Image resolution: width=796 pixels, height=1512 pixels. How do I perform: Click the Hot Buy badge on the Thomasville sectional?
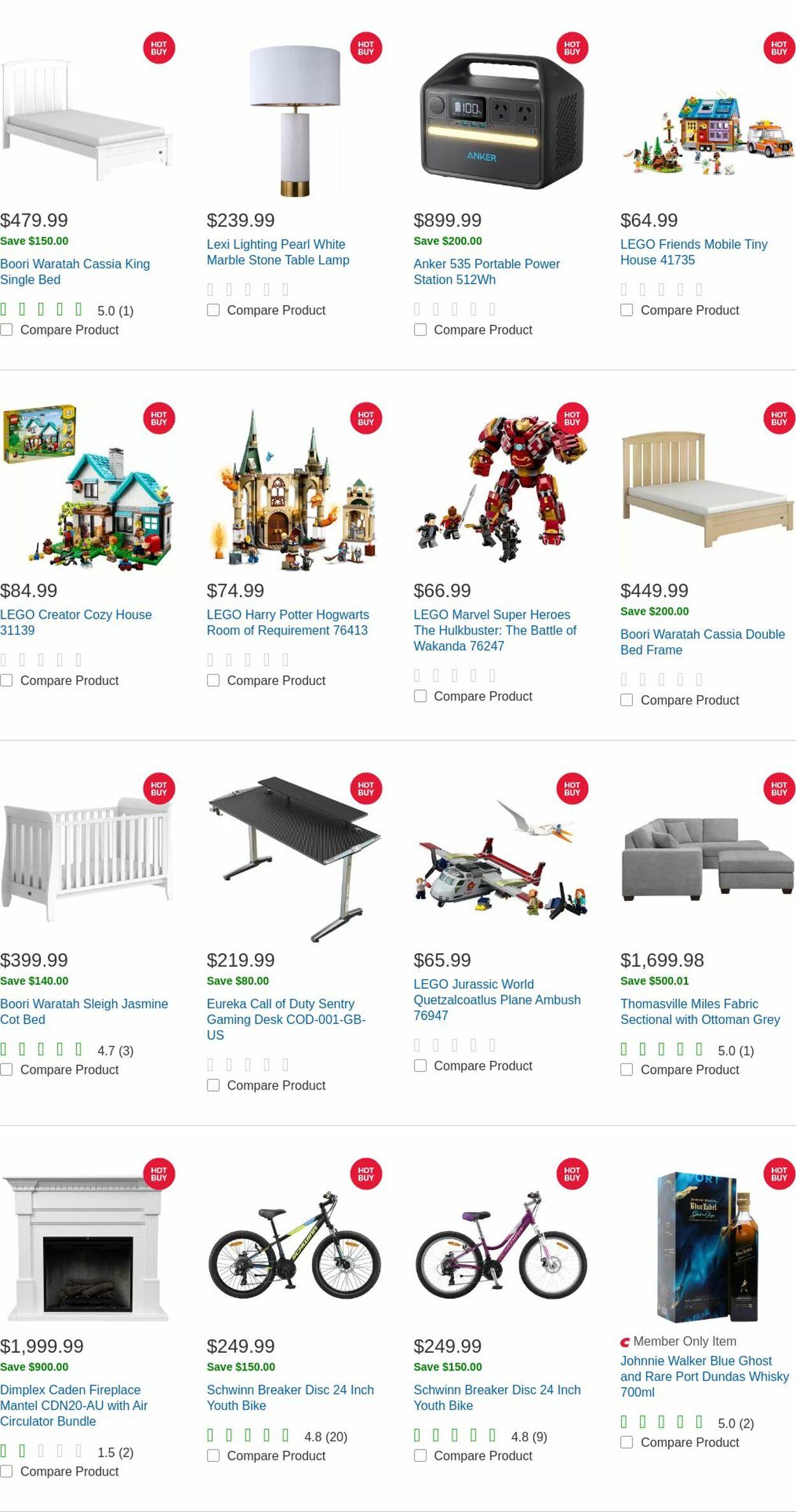click(778, 789)
